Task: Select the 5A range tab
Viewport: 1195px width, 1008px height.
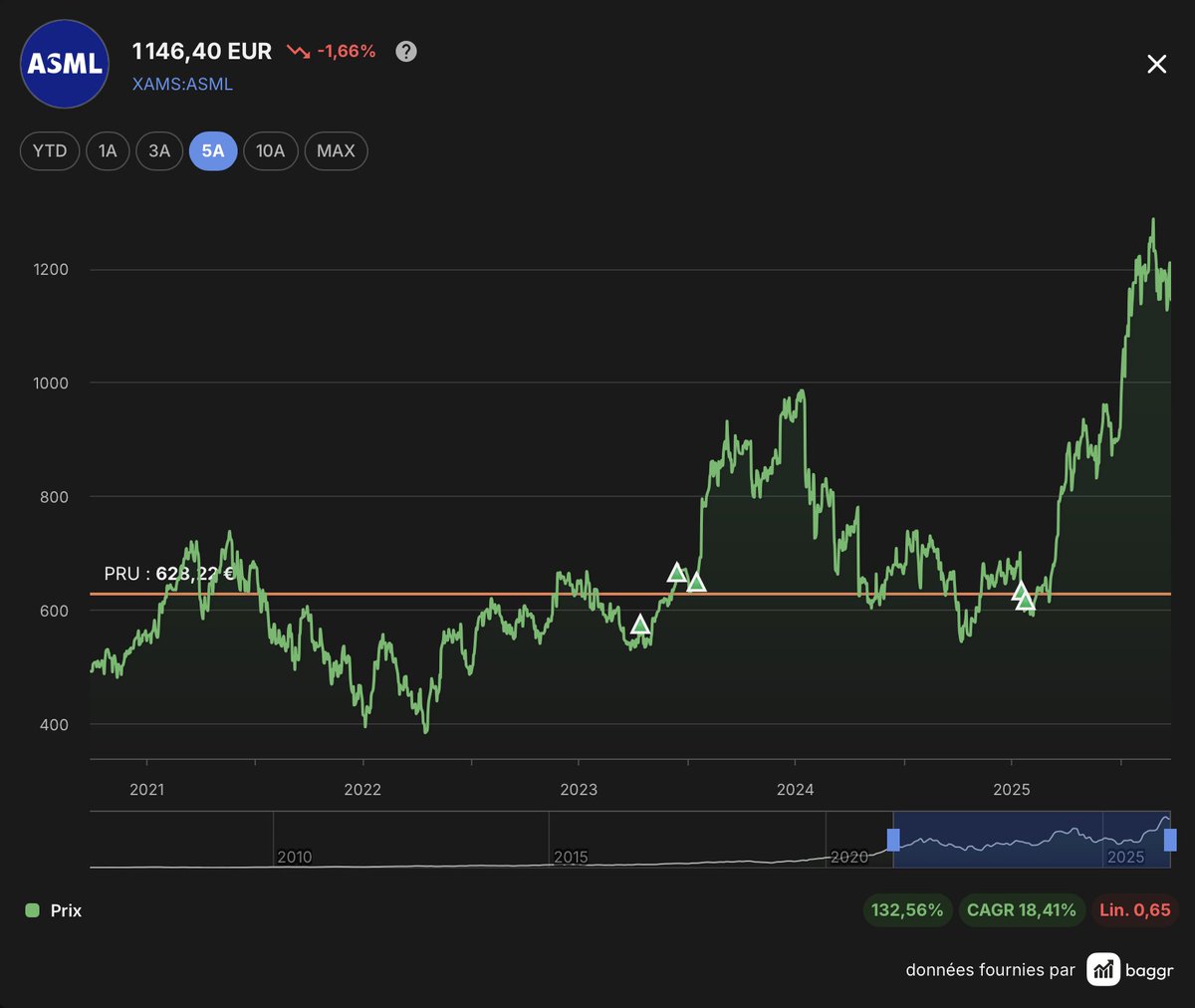Action: coord(213,151)
